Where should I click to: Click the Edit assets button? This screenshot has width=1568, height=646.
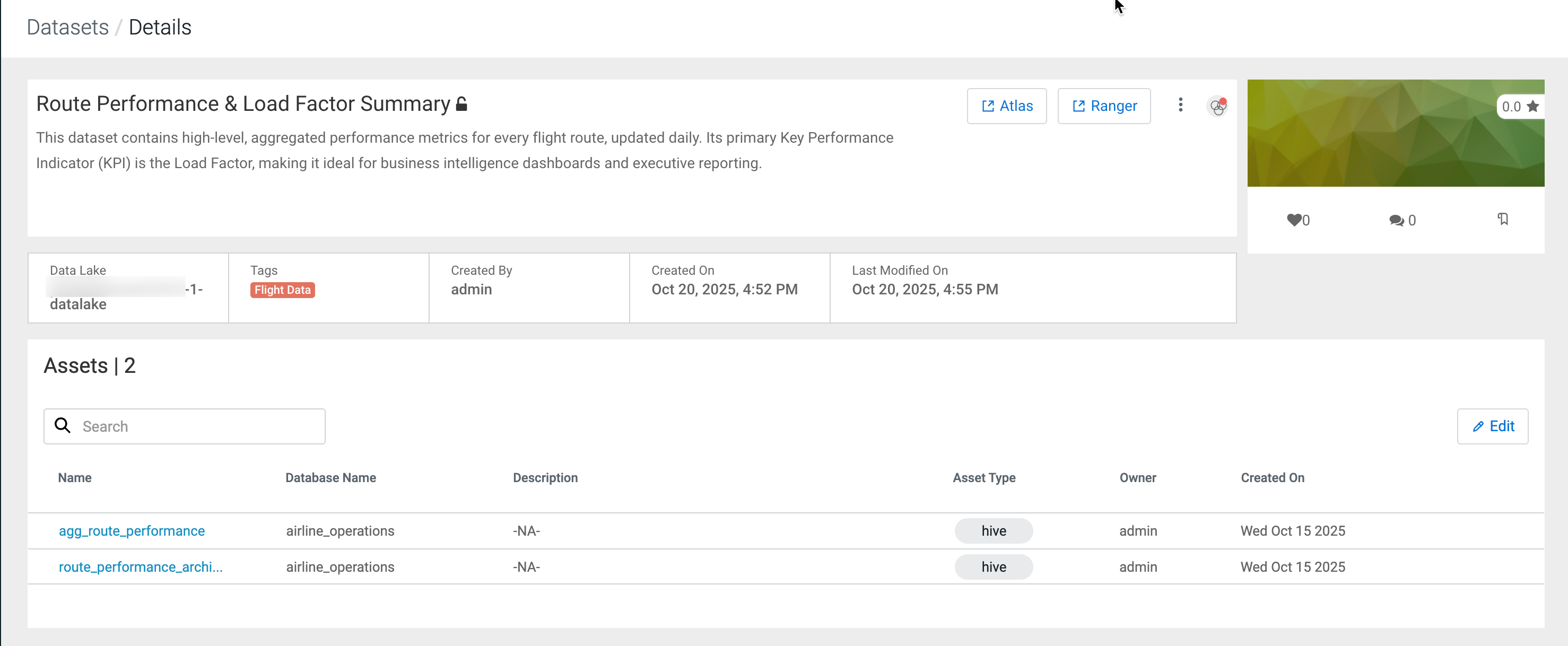(1492, 426)
